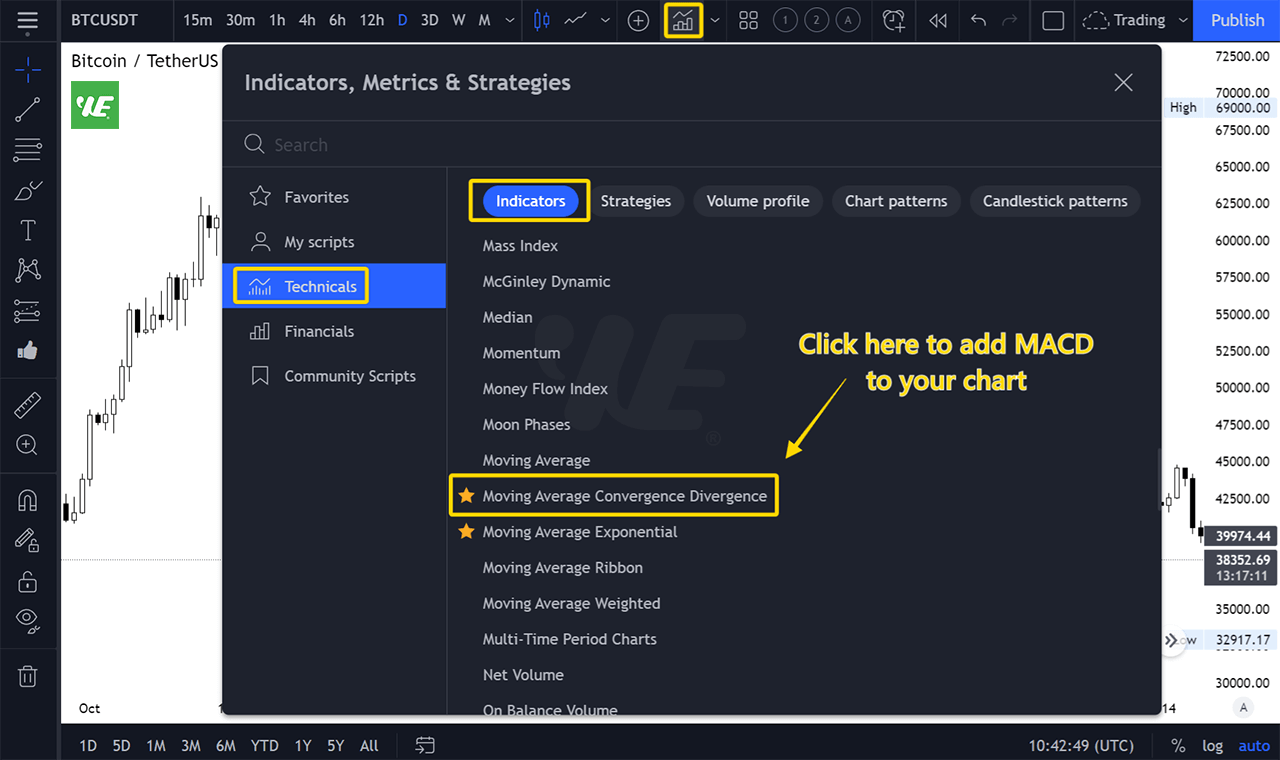This screenshot has height=760, width=1280.
Task: Add the Money Flow Index indicator
Action: pos(545,389)
